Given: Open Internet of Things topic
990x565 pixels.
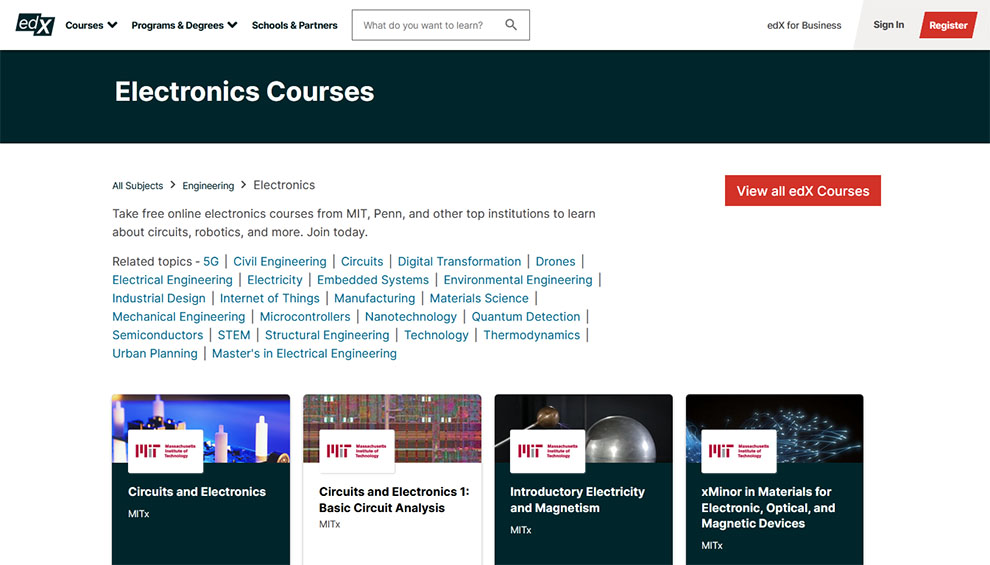Looking at the screenshot, I should coord(270,298).
